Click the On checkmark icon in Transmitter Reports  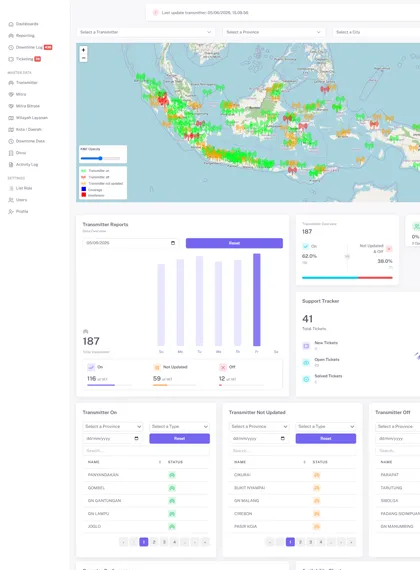91,368
